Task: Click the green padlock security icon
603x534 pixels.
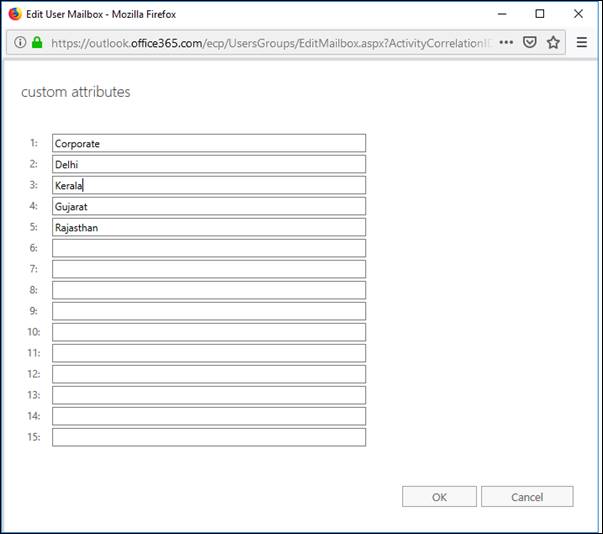Action: (x=37, y=42)
